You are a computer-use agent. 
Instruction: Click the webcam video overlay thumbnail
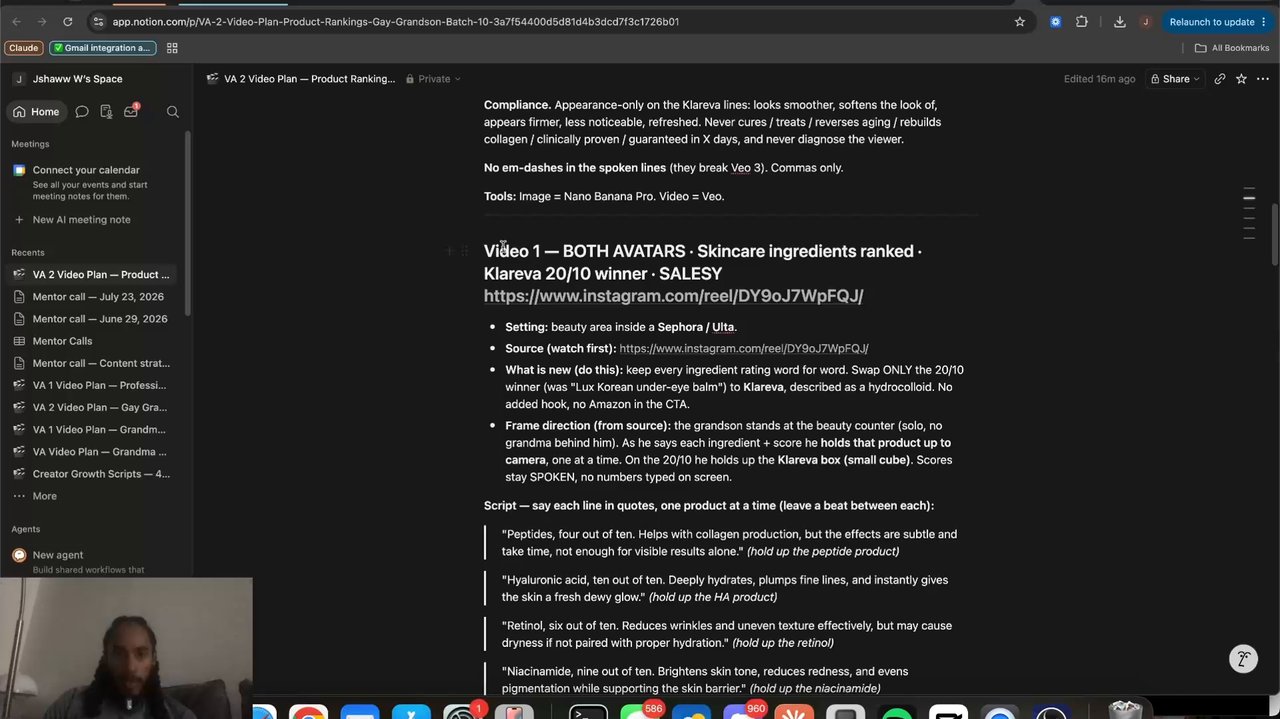click(126, 647)
